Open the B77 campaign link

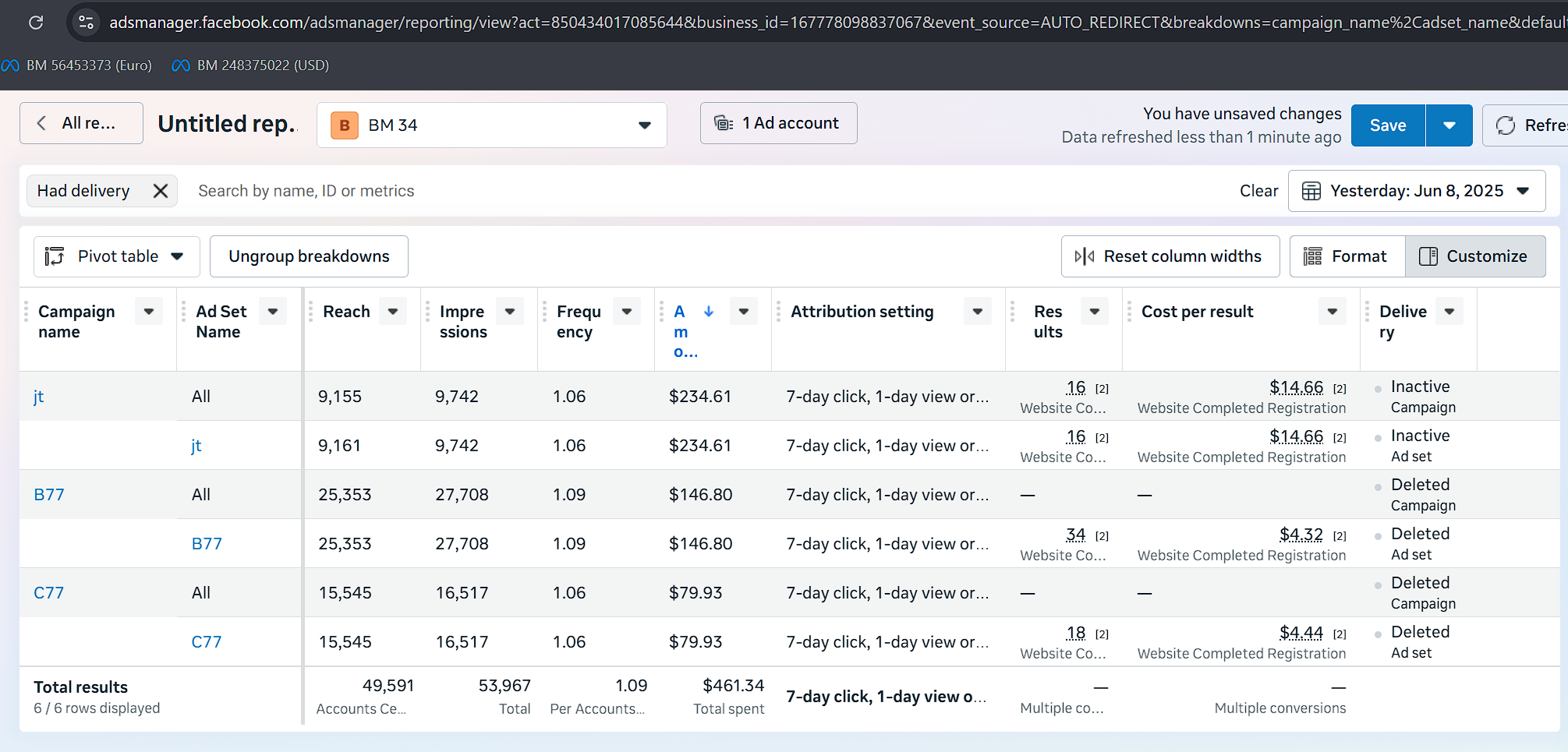pyautogui.click(x=49, y=495)
